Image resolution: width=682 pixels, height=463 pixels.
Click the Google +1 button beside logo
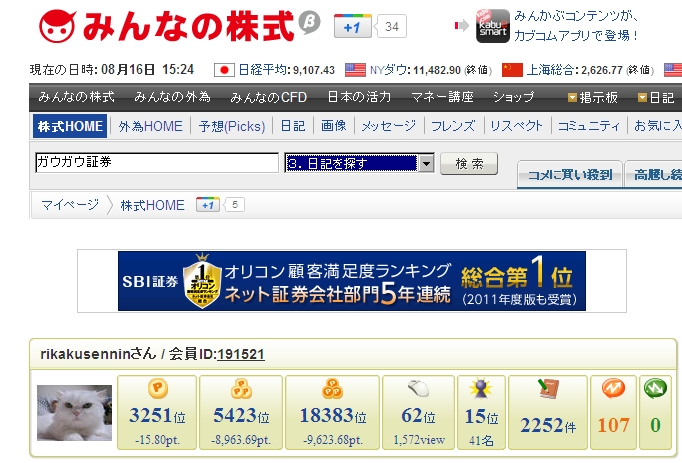353,27
